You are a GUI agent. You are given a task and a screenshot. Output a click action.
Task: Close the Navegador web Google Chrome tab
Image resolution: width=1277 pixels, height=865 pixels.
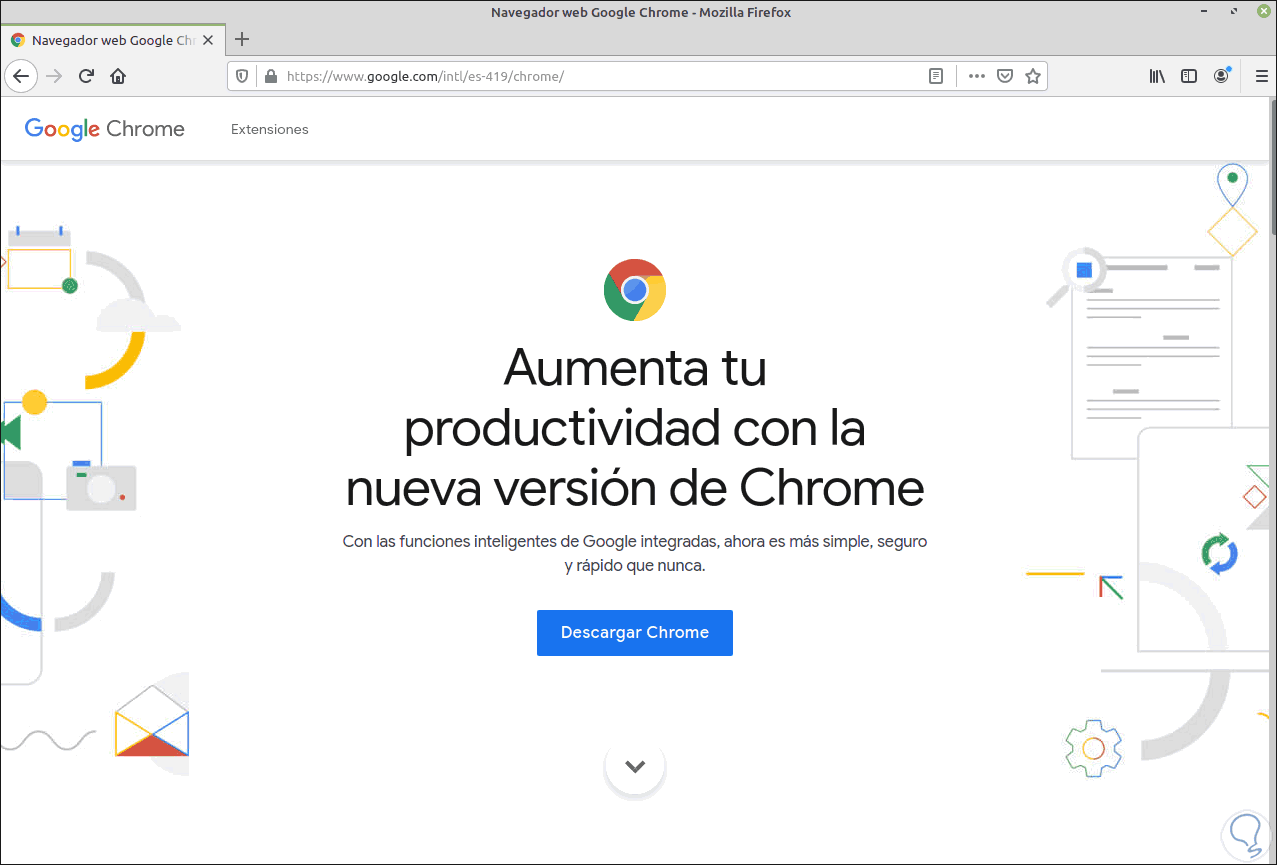click(x=208, y=41)
